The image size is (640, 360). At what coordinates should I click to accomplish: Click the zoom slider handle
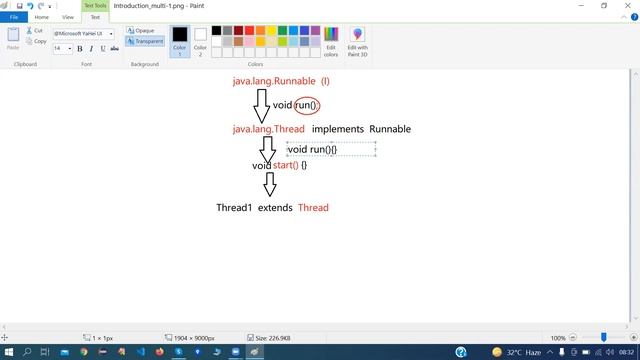click(x=604, y=337)
